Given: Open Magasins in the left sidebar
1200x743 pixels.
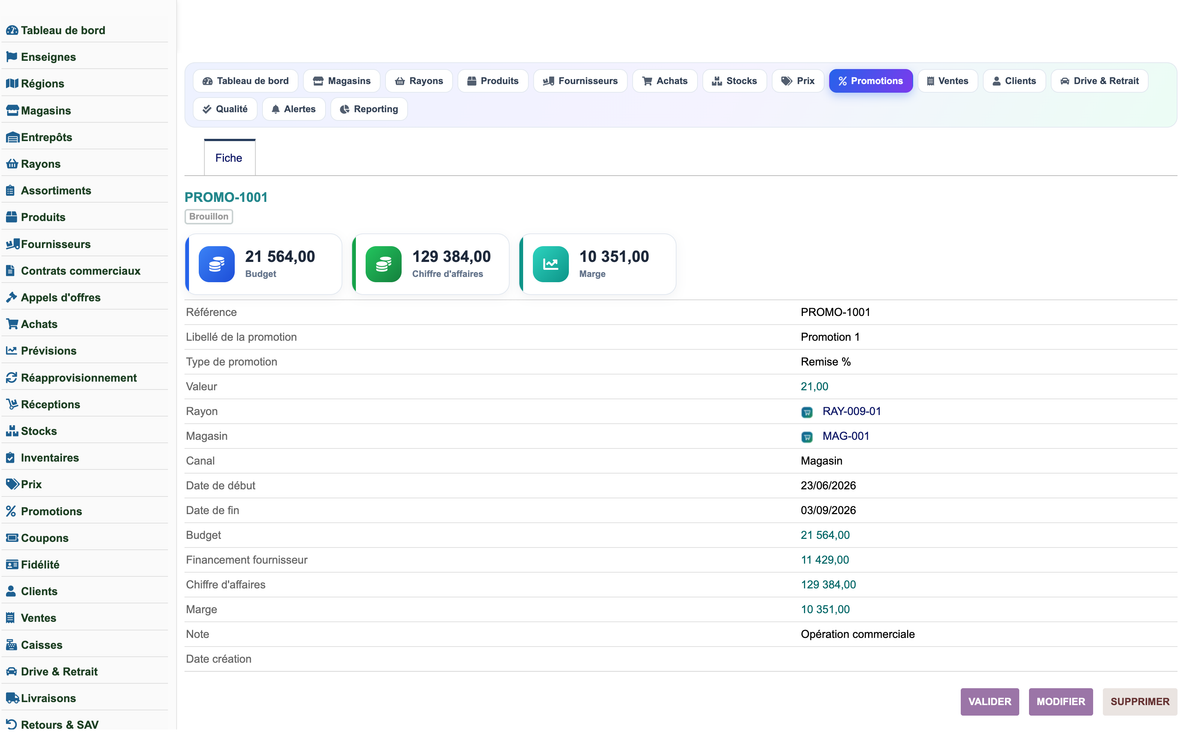Looking at the screenshot, I should pos(46,111).
